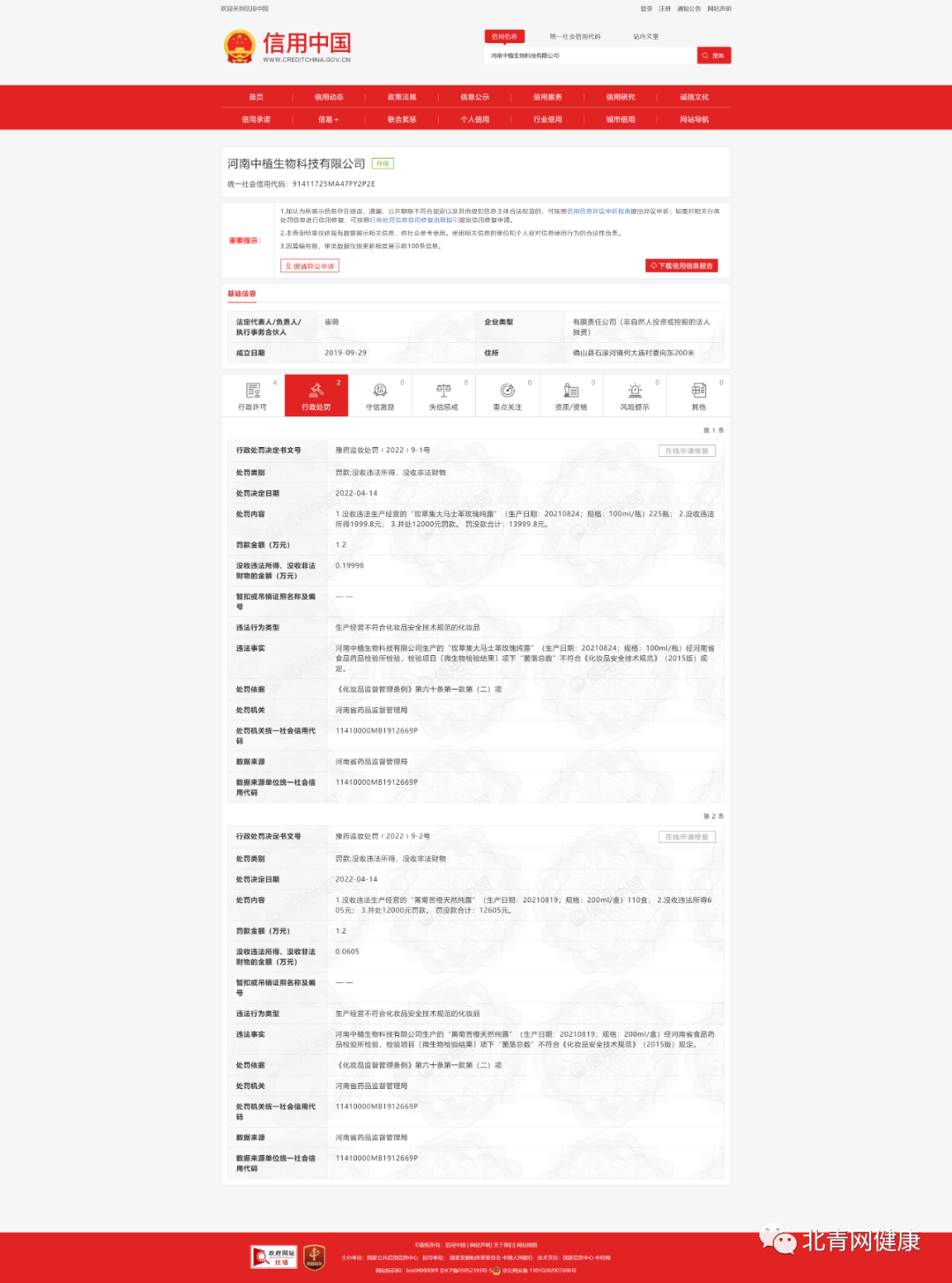Open the 信用信息异议申诉指南 hyperlink
Screen dimensions: 952x1283
(x=599, y=212)
